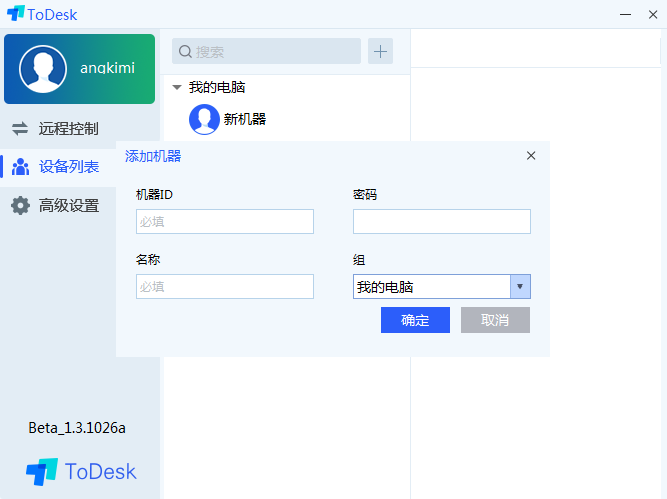
Task: Switch to the 远程控制 section
Action: (68, 129)
